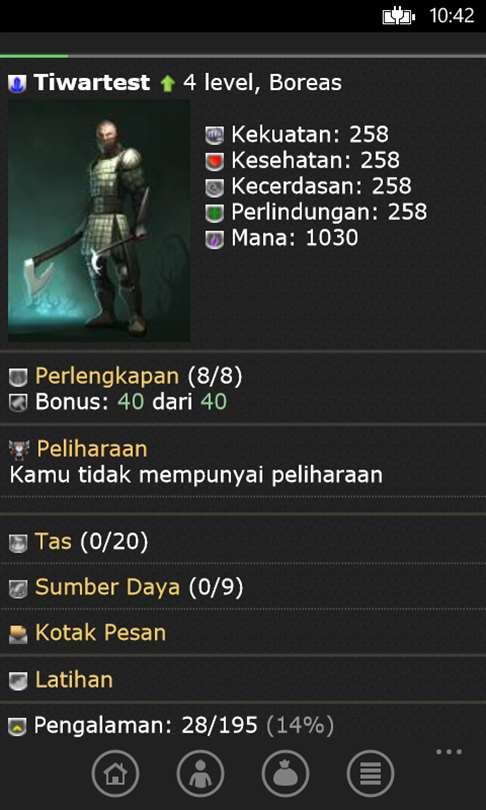The height and width of the screenshot is (810, 486).
Task: Tap the warrior character portrait
Action: click(x=99, y=221)
